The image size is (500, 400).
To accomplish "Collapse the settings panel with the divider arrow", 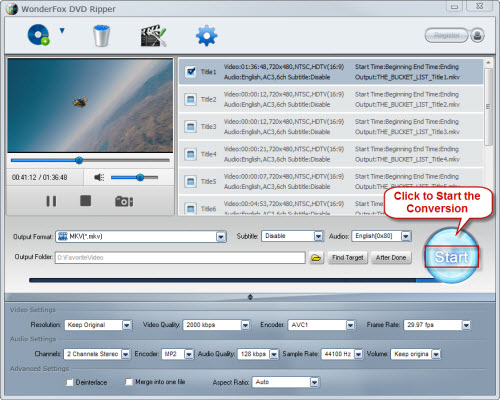I will click(250, 297).
